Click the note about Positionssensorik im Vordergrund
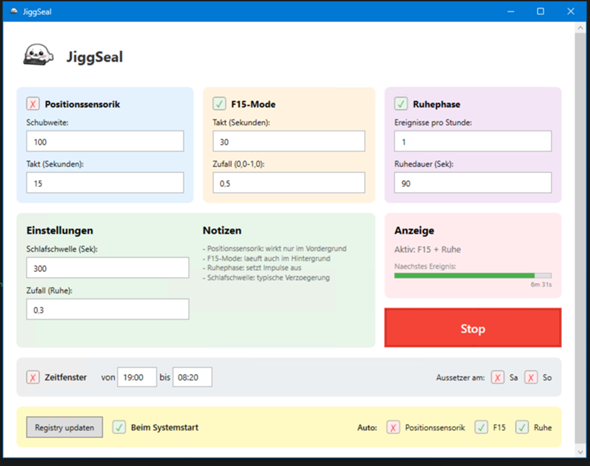This screenshot has width=590, height=466. tap(275, 248)
